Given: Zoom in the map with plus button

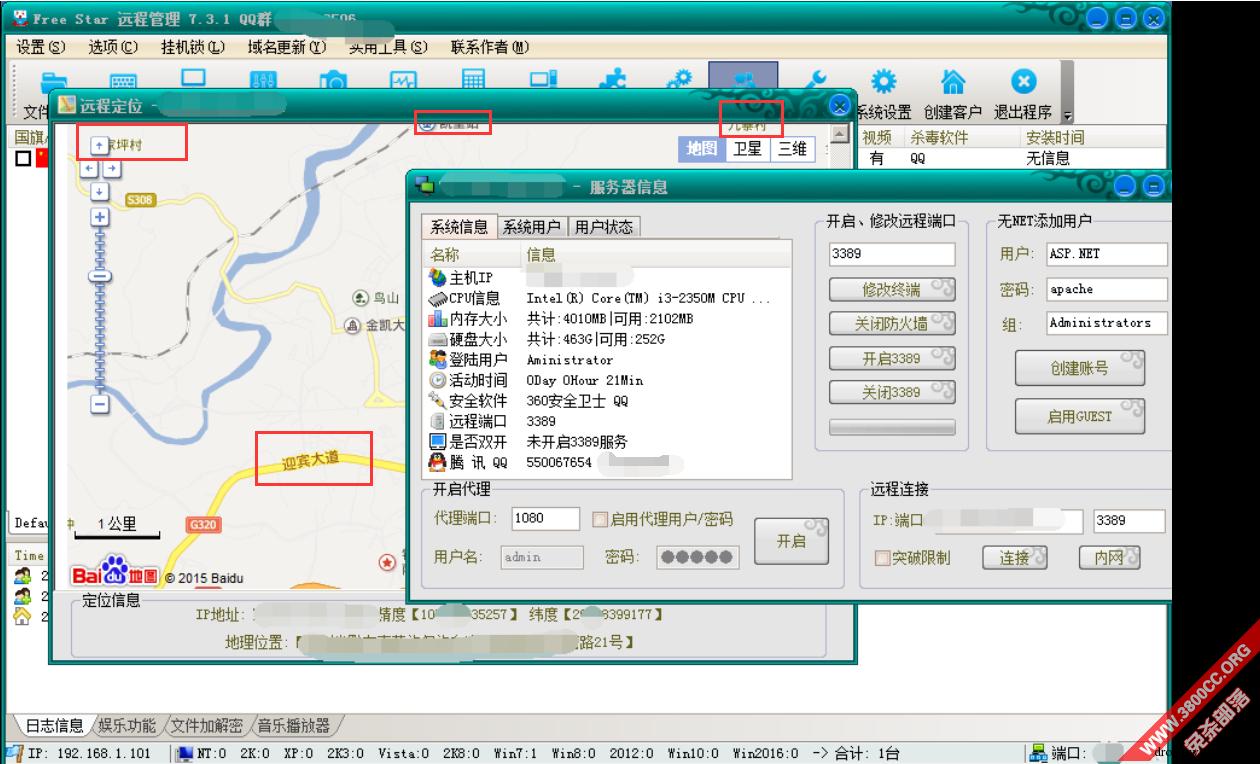Looking at the screenshot, I should [x=99, y=217].
